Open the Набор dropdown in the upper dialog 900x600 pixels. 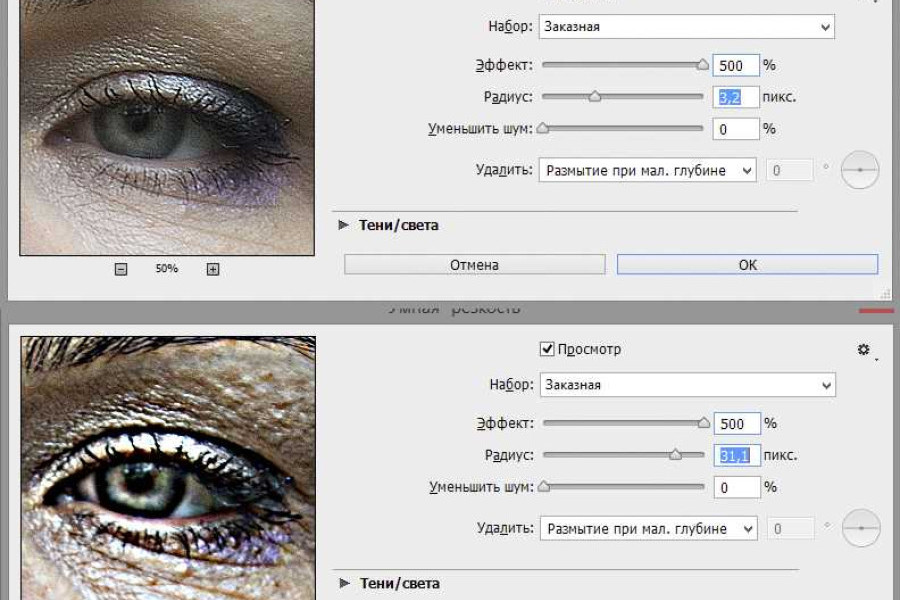coord(686,27)
